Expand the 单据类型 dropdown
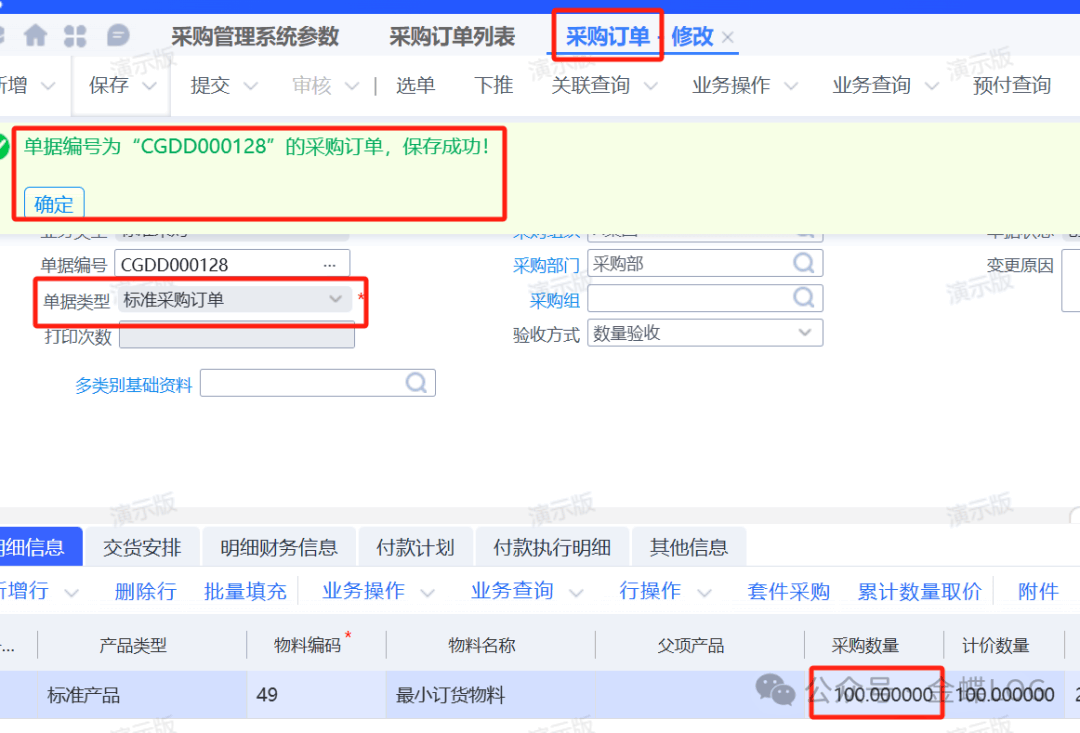 (335, 299)
